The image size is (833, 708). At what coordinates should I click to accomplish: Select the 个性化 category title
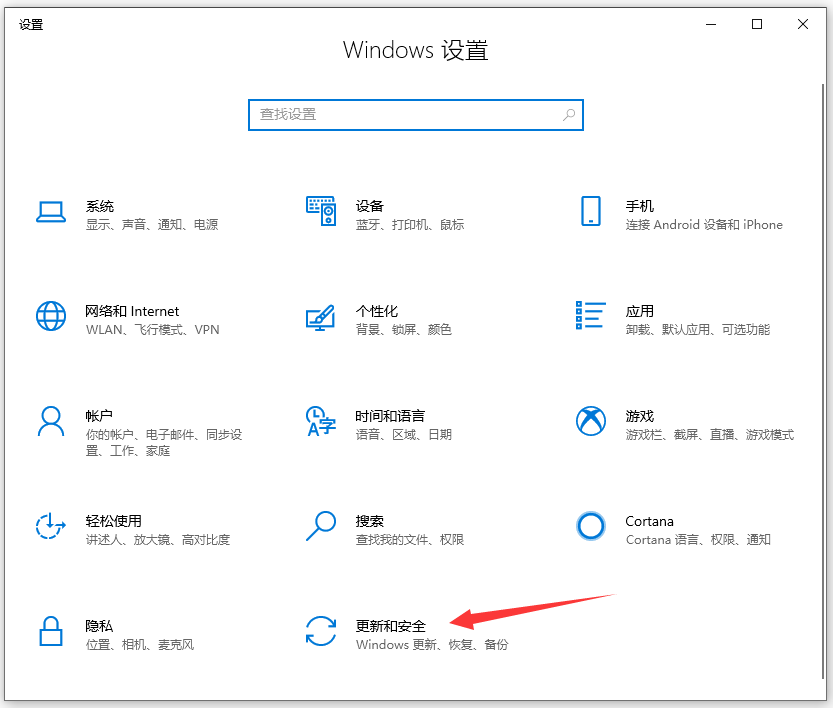(x=377, y=311)
